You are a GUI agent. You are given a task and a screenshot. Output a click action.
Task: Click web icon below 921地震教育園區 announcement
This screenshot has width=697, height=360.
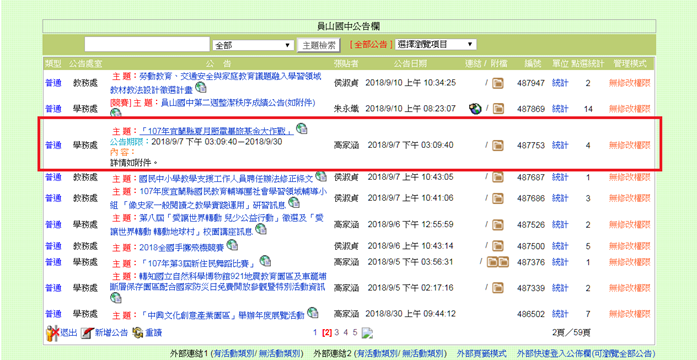tap(115, 299)
